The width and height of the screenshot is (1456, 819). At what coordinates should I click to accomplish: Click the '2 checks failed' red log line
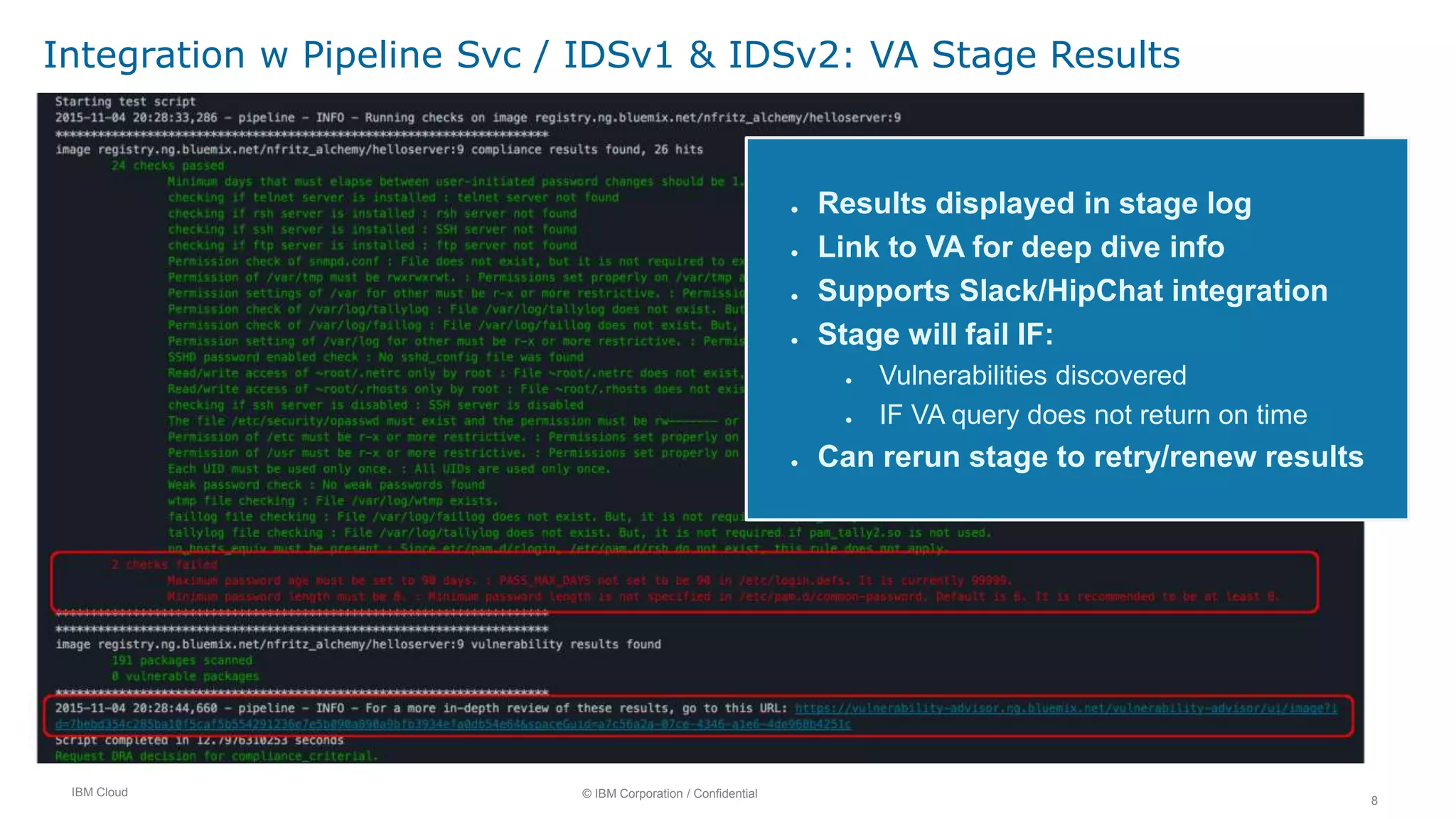point(164,564)
